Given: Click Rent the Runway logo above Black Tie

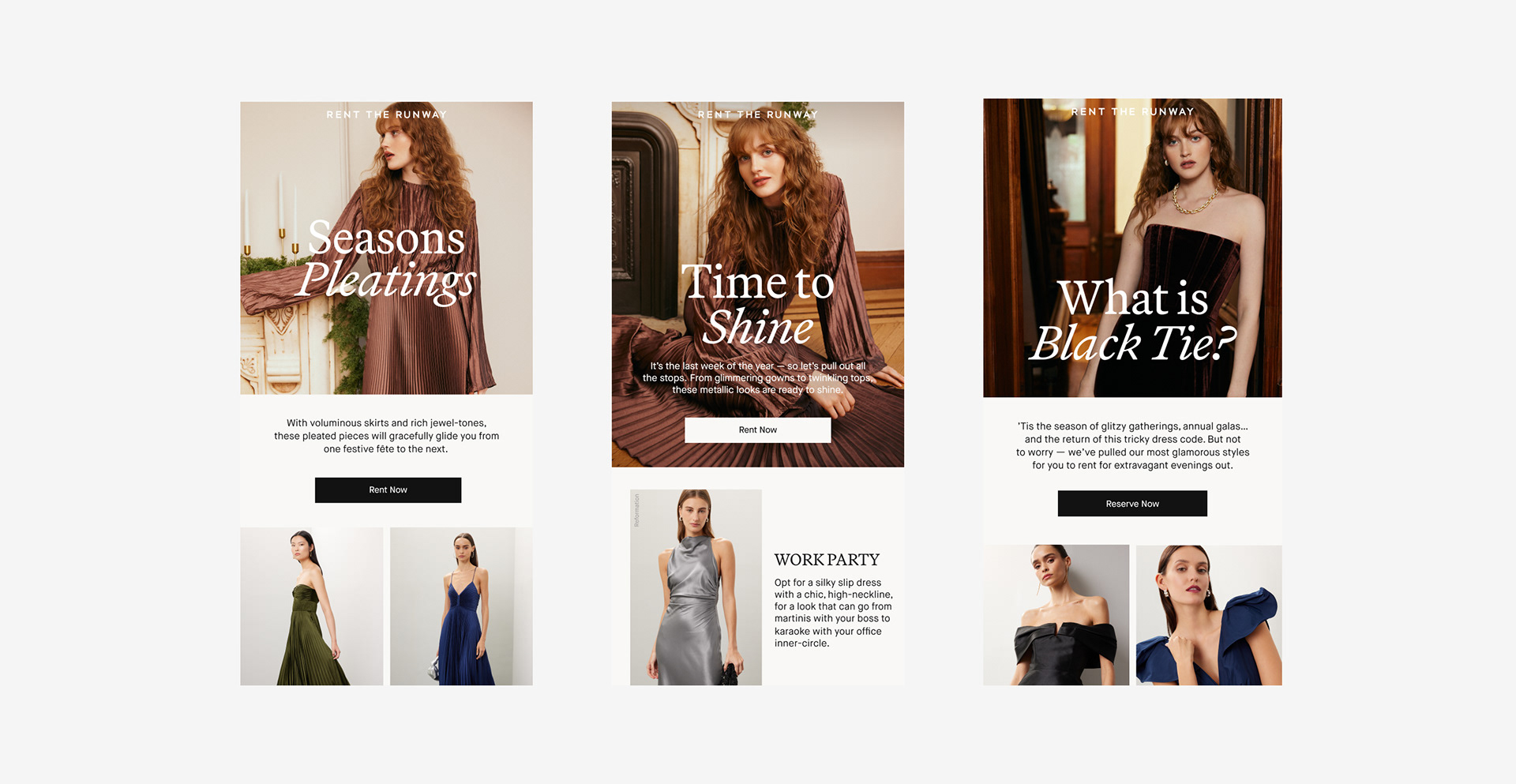Looking at the screenshot, I should tap(1132, 111).
